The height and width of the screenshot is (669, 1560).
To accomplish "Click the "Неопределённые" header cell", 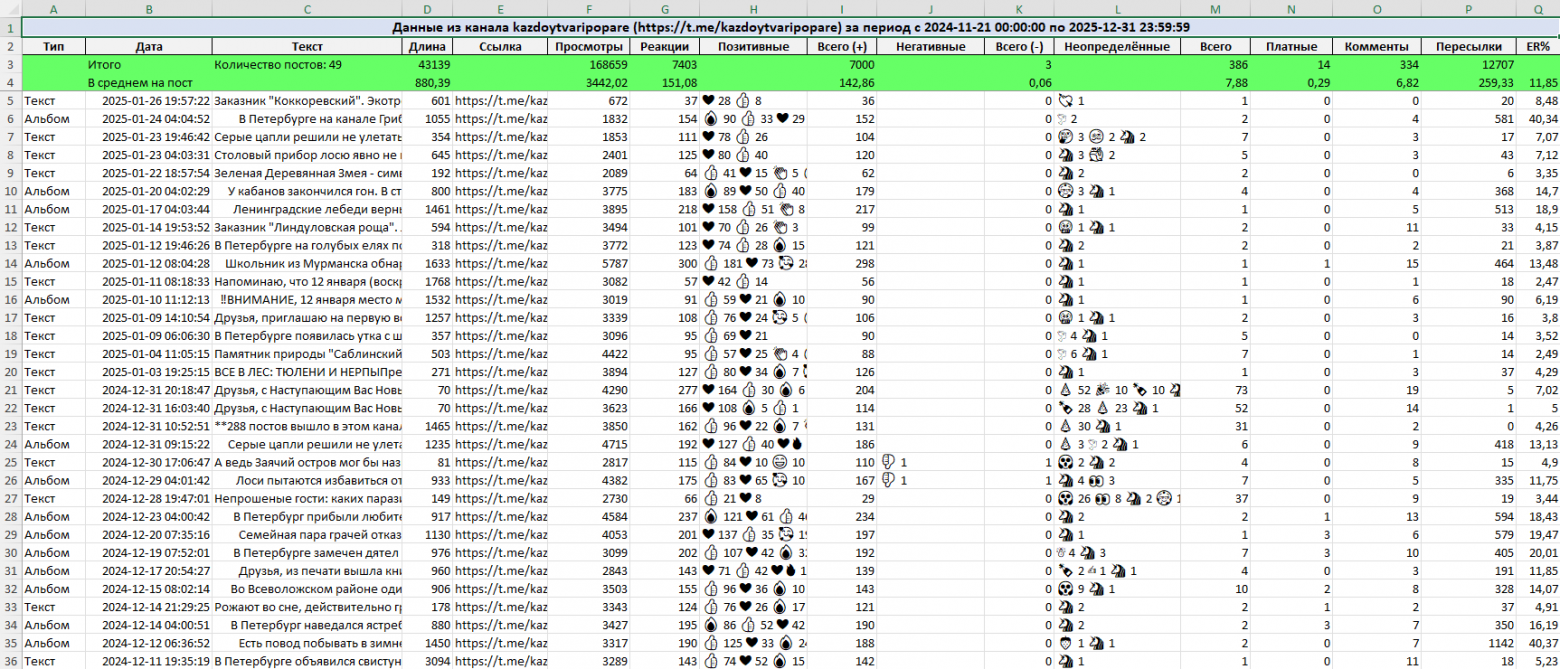I will [1117, 46].
